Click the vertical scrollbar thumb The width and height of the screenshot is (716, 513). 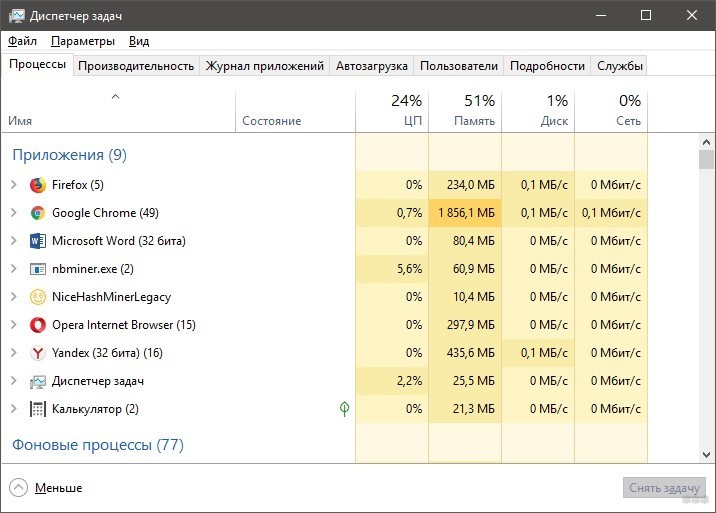[706, 160]
